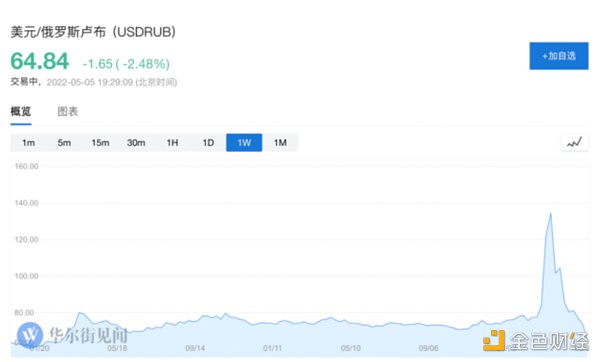Switch chart to 1H interval
600x362 pixels.
pos(172,143)
